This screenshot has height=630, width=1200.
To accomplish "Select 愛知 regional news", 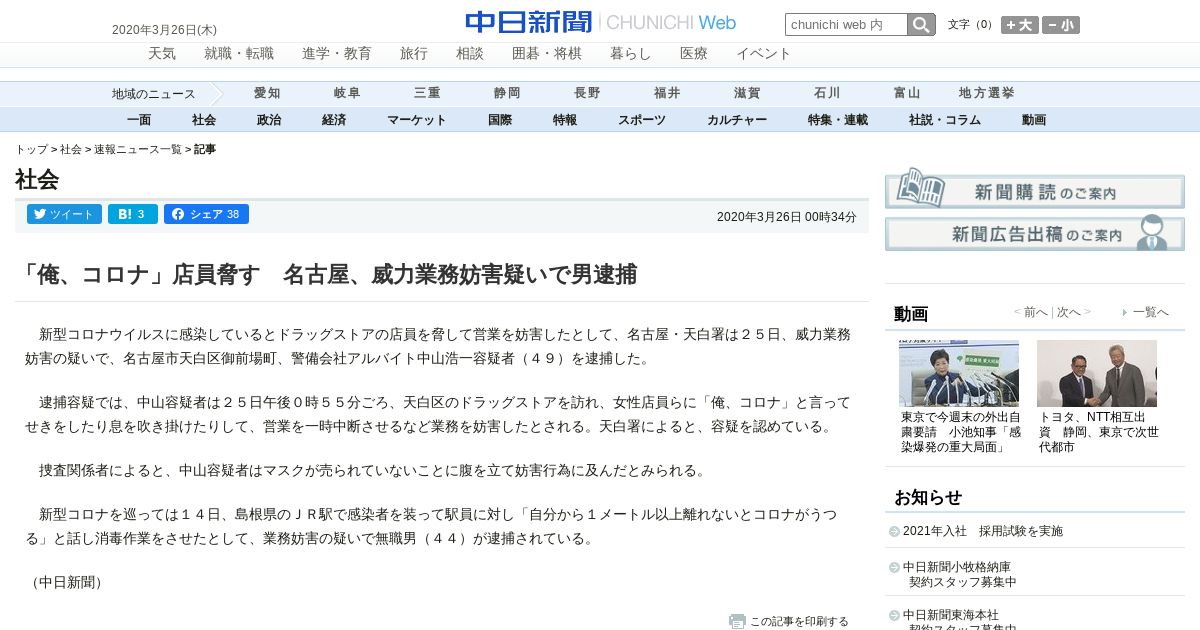I will click(x=267, y=93).
